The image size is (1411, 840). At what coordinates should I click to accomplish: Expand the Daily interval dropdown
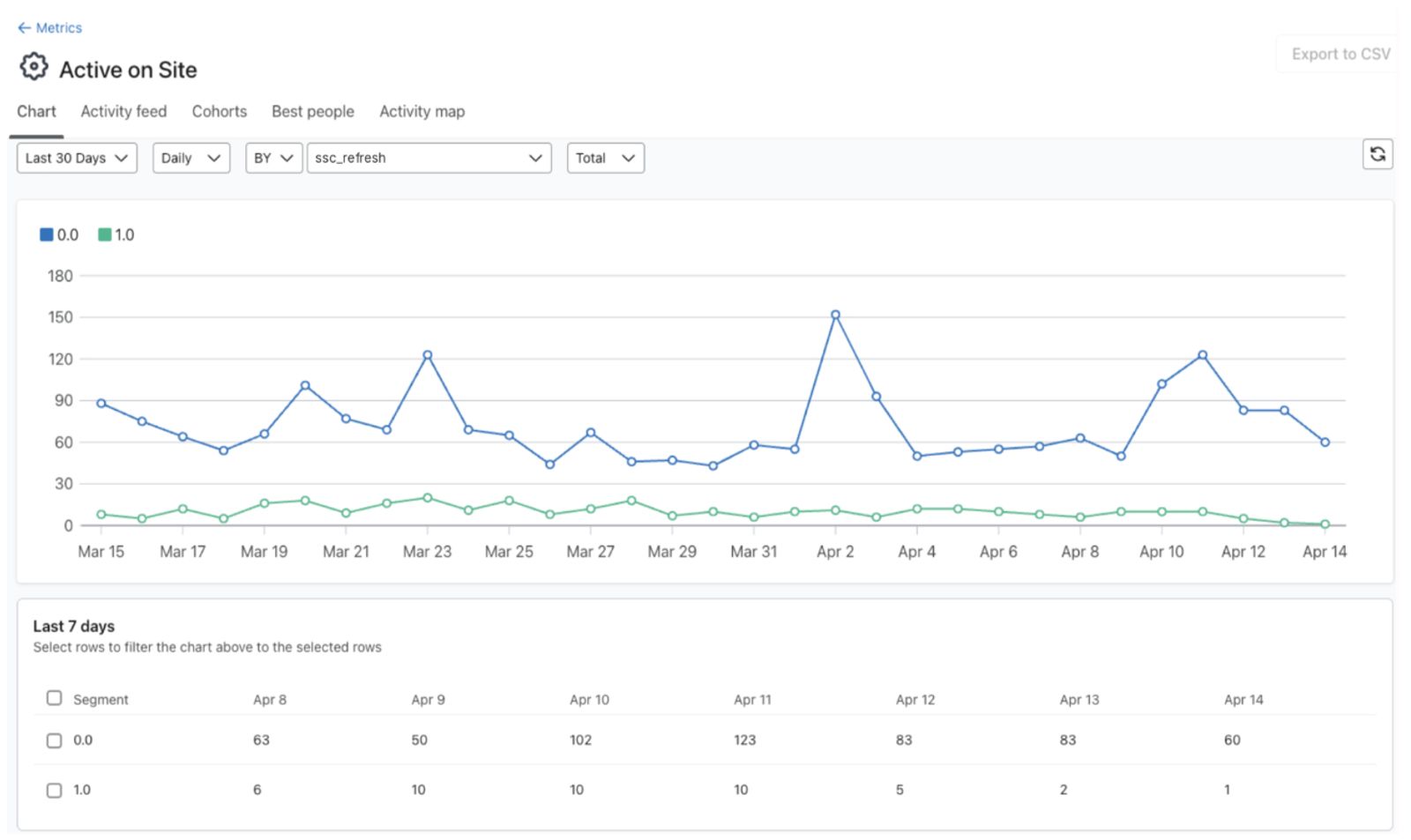pos(191,158)
